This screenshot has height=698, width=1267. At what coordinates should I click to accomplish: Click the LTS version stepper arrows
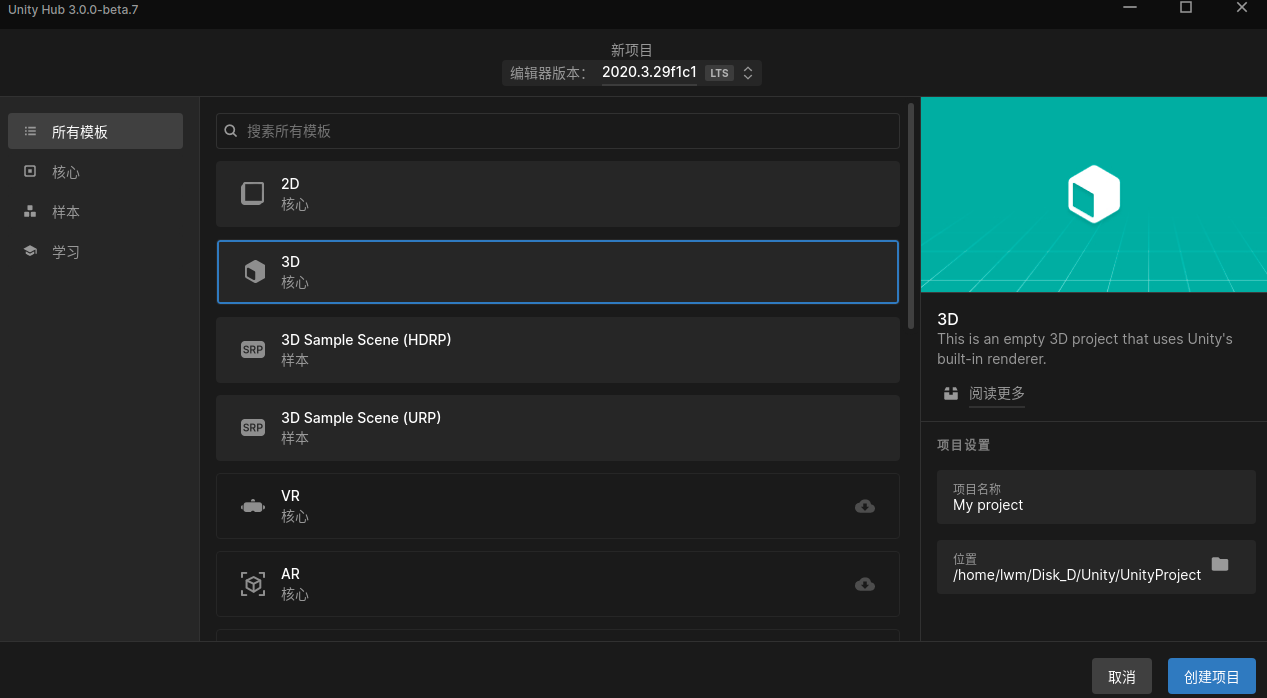(746, 72)
